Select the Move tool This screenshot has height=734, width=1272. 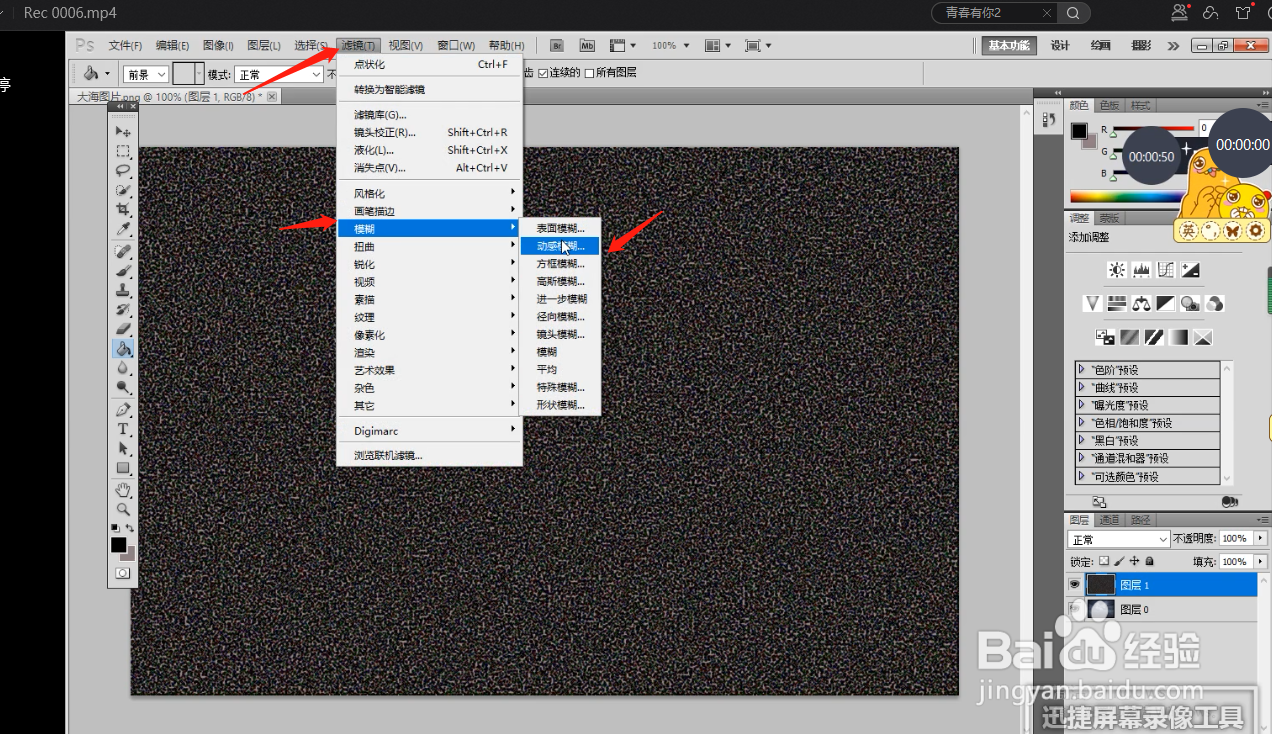coord(123,131)
